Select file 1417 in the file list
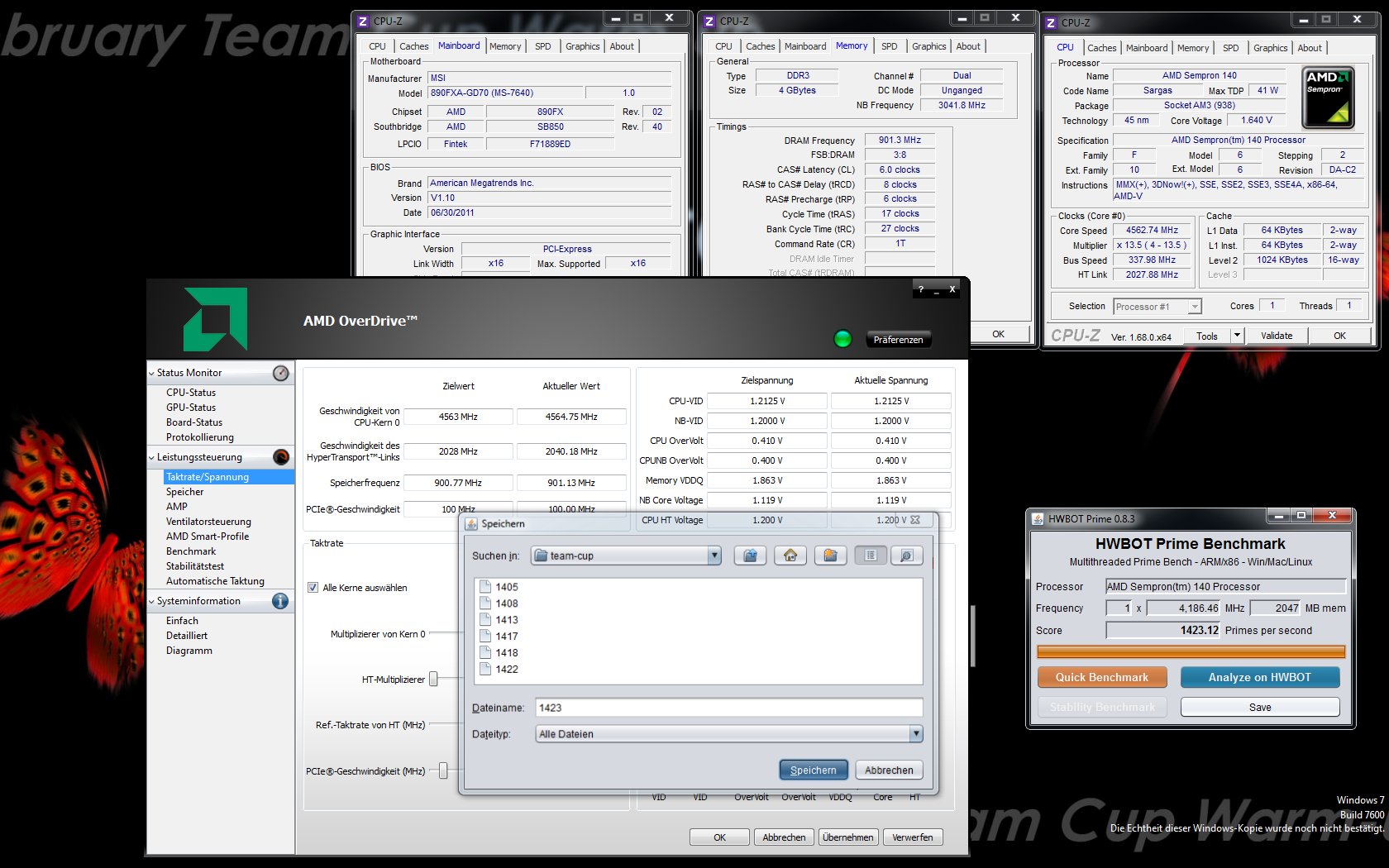This screenshot has width=1389, height=868. (x=499, y=637)
